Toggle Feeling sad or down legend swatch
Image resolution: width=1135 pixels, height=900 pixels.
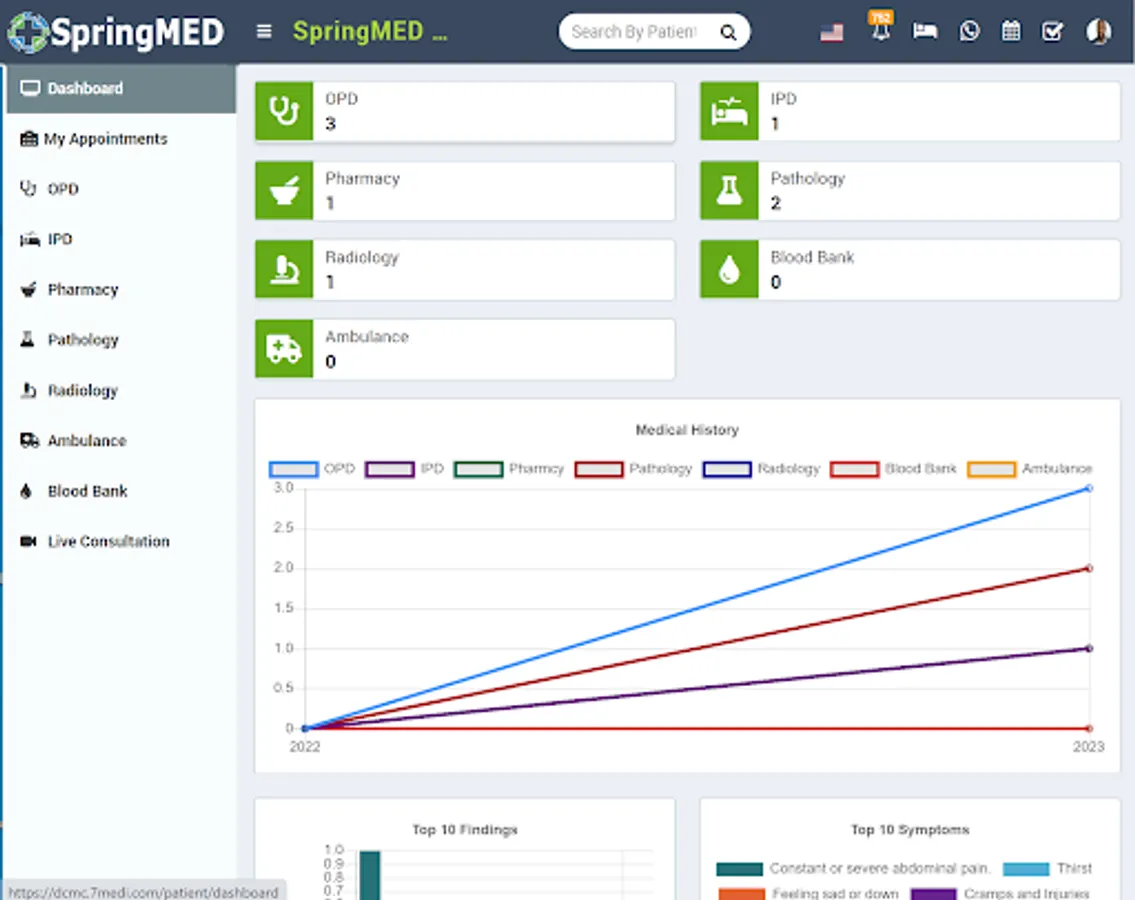(741, 894)
